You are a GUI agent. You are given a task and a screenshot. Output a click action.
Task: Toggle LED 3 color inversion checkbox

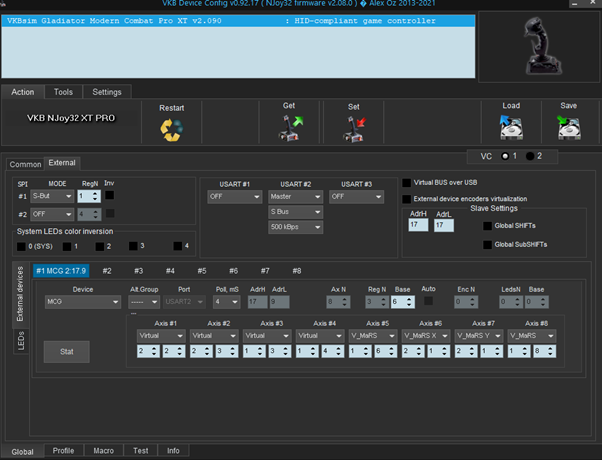[x=133, y=246]
